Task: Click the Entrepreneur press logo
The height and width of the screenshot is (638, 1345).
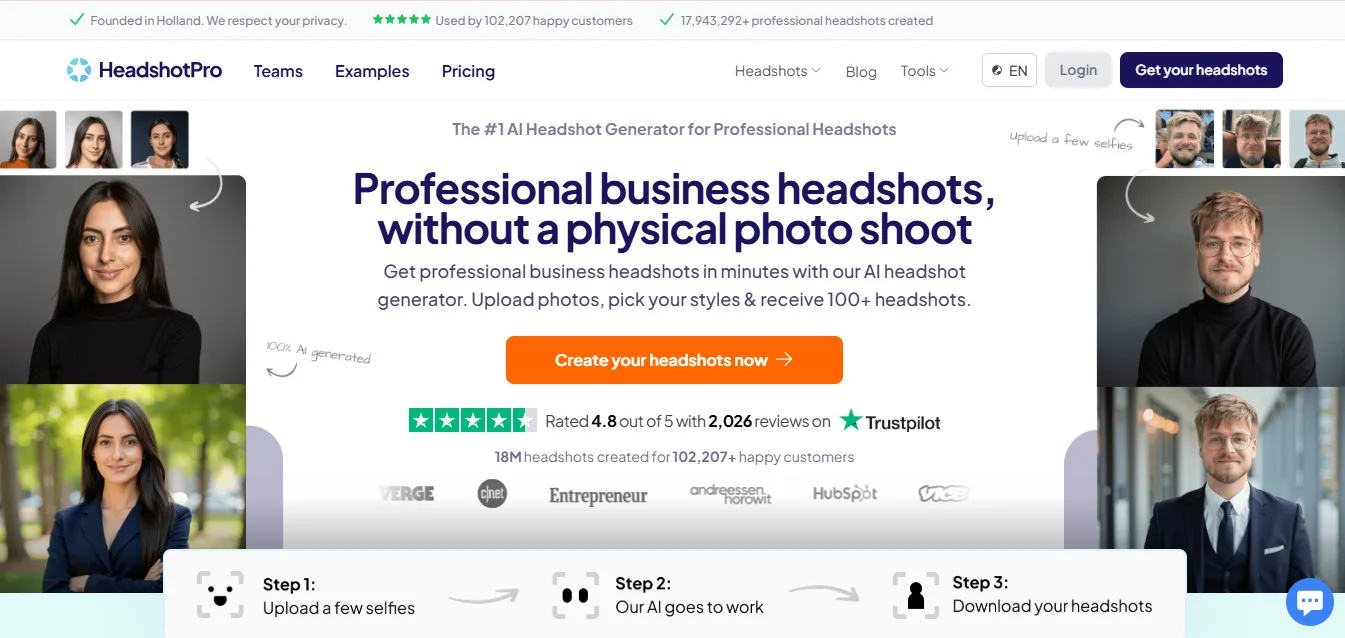Action: click(x=598, y=495)
